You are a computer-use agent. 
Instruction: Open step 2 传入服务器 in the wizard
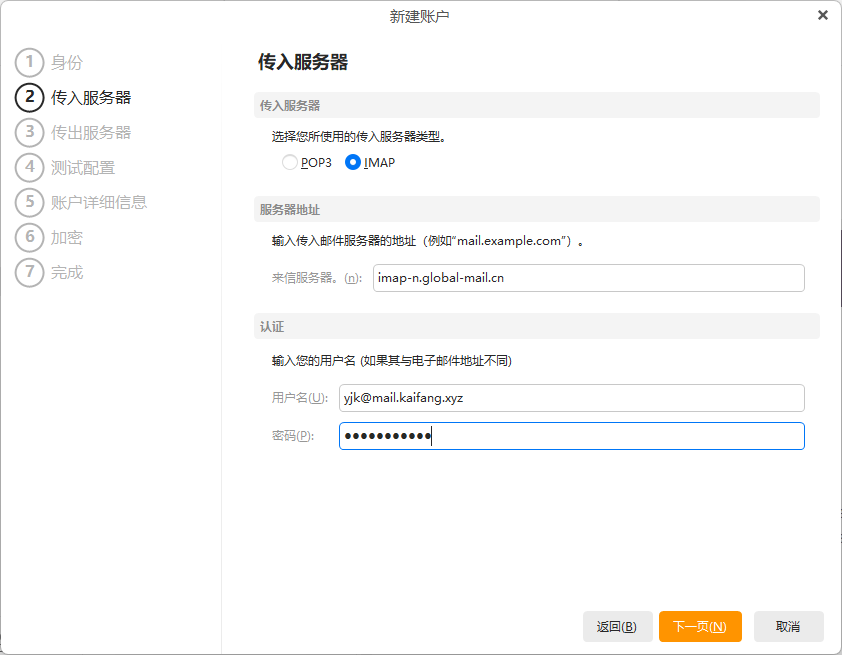click(74, 97)
